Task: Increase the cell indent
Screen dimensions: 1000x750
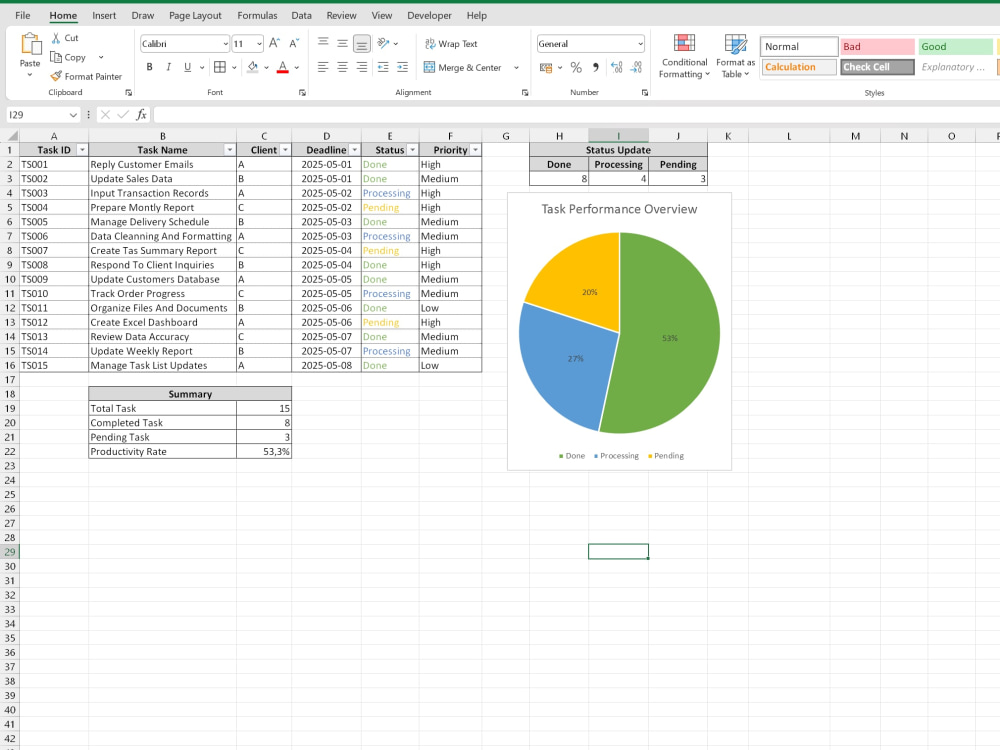Action: [402, 67]
